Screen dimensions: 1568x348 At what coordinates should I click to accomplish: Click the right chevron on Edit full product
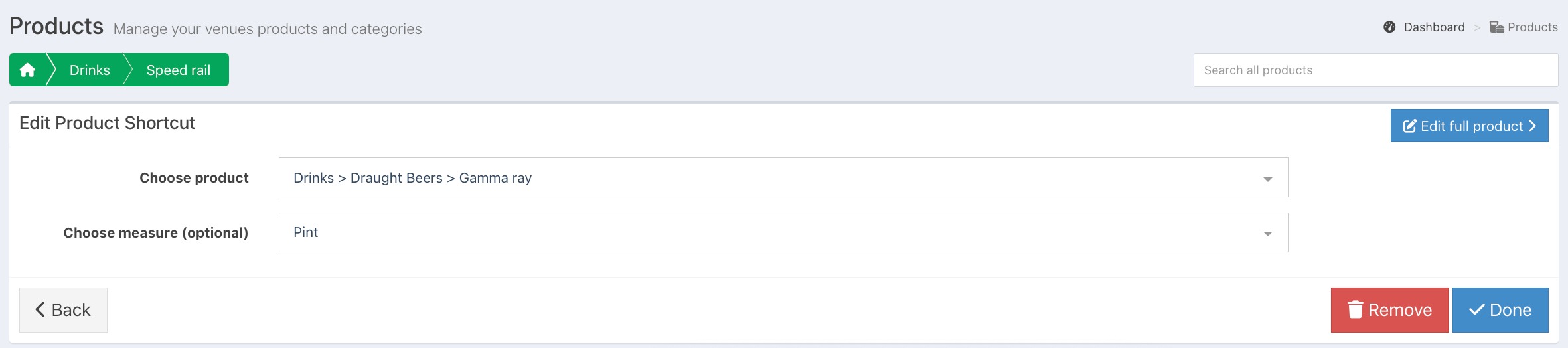click(1532, 126)
